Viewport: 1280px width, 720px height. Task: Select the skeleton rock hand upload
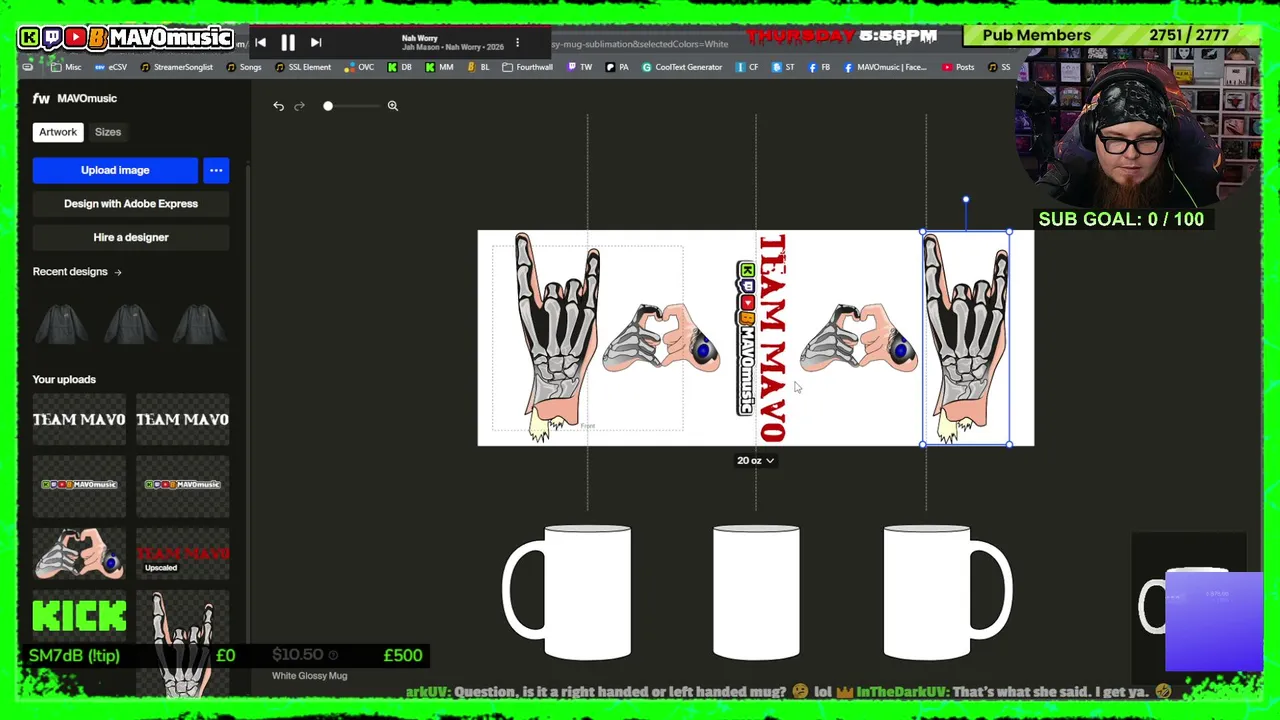coord(183,641)
